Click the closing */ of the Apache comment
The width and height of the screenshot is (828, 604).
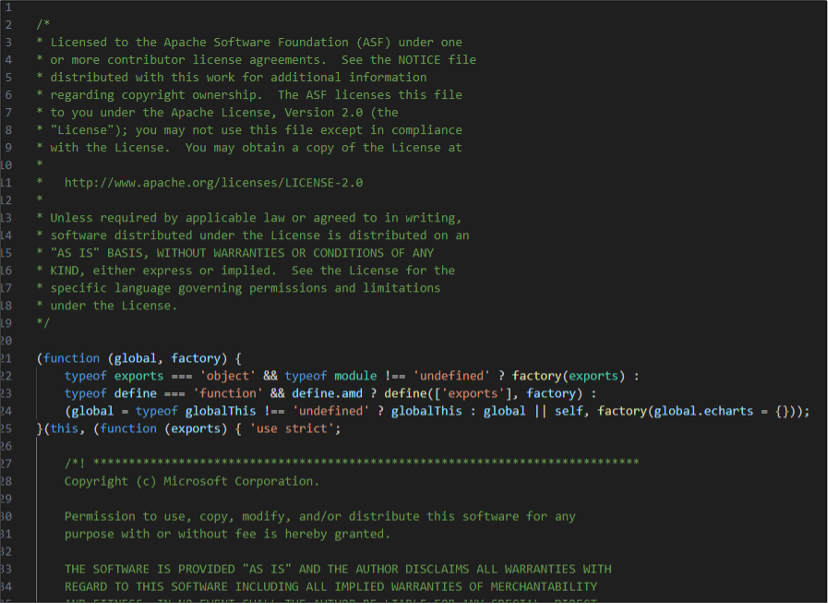click(42, 323)
